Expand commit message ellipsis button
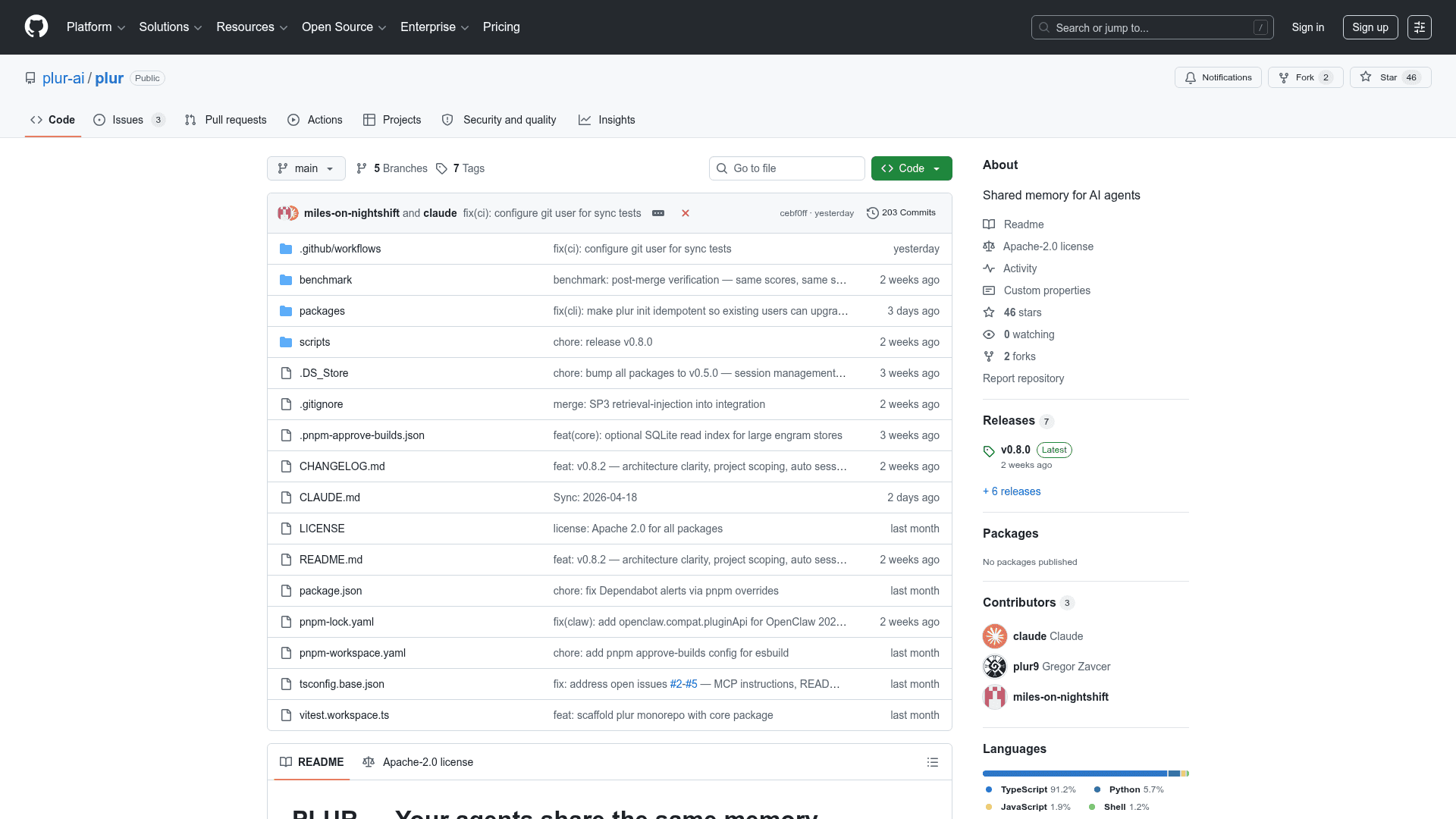 pos(658,213)
